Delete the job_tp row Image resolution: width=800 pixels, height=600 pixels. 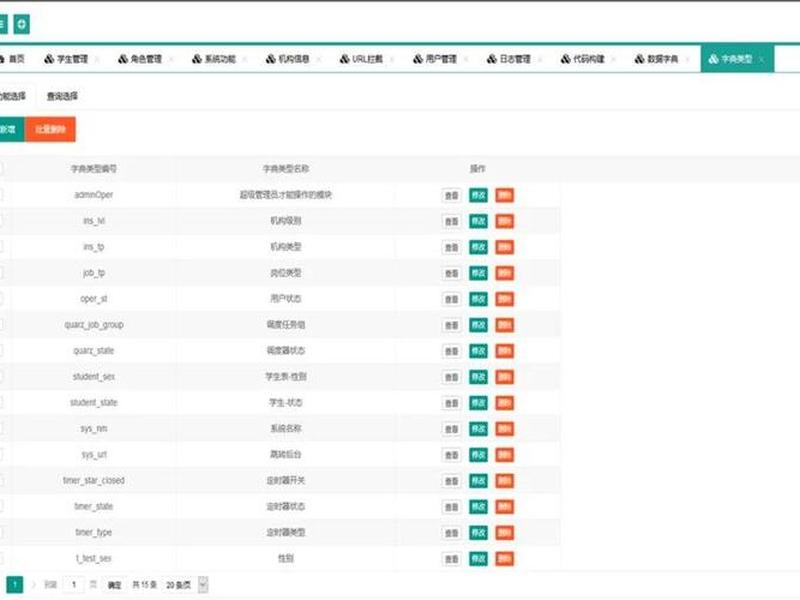(x=505, y=273)
